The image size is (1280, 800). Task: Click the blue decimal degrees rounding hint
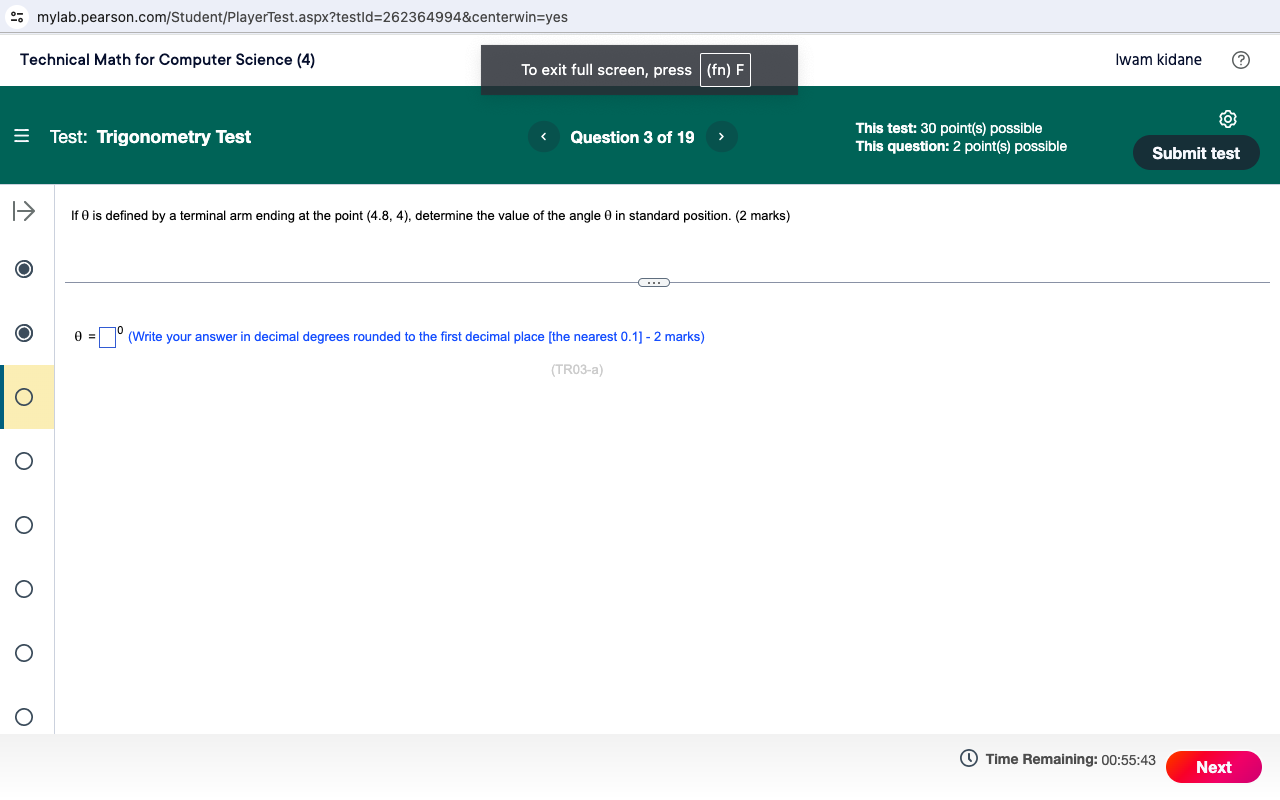[x=416, y=337]
